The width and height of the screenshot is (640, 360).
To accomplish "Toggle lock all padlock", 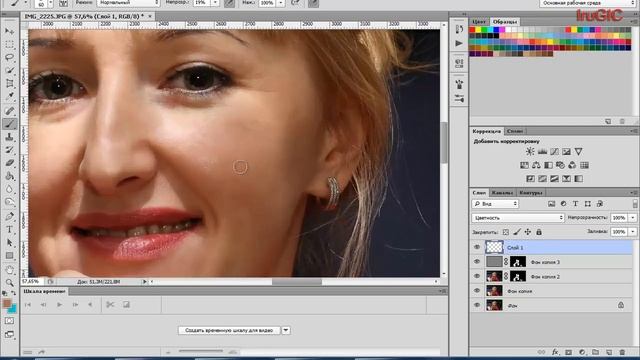I will click(539, 232).
